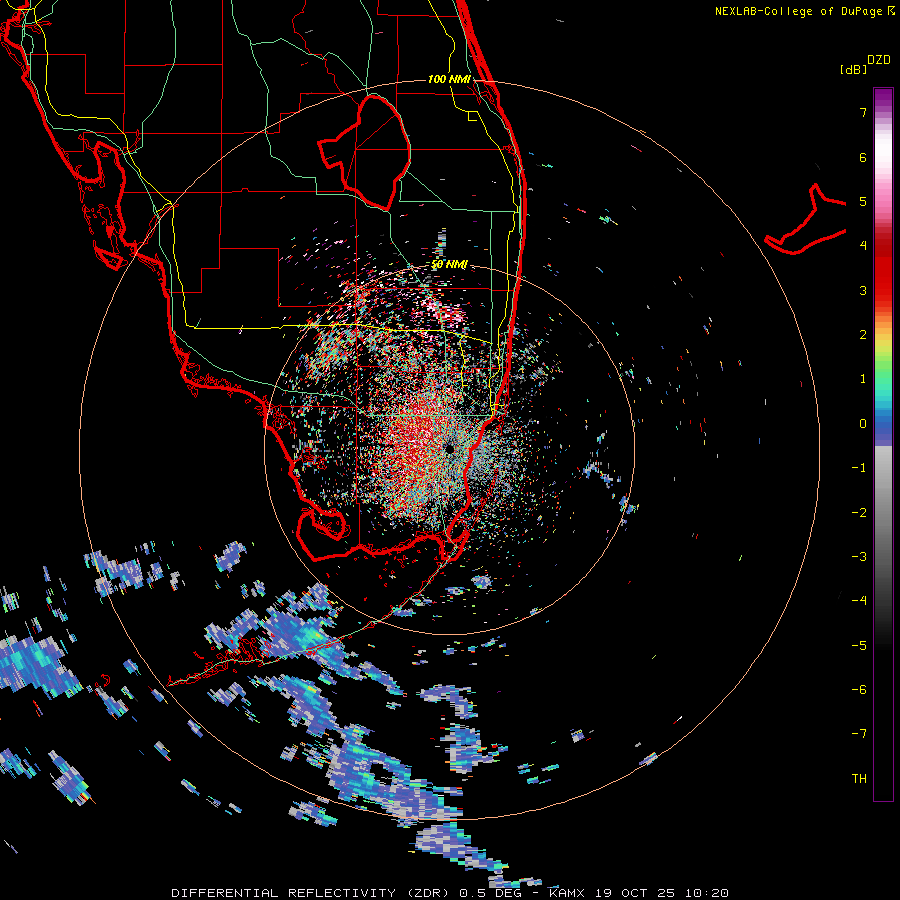Click the '-7' value on color scale
The width and height of the screenshot is (900, 900).
tap(859, 734)
